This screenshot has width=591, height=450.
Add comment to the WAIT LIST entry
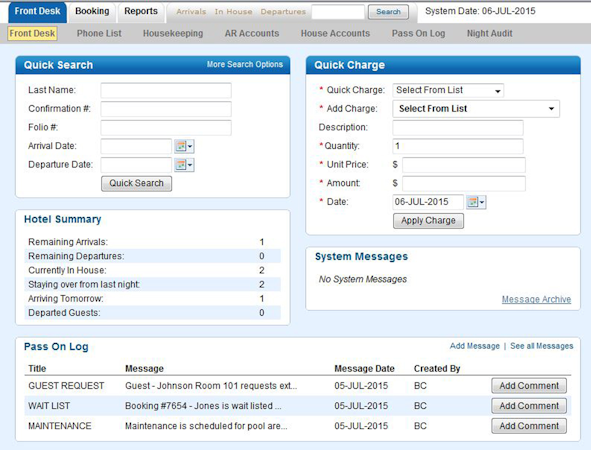(529, 406)
